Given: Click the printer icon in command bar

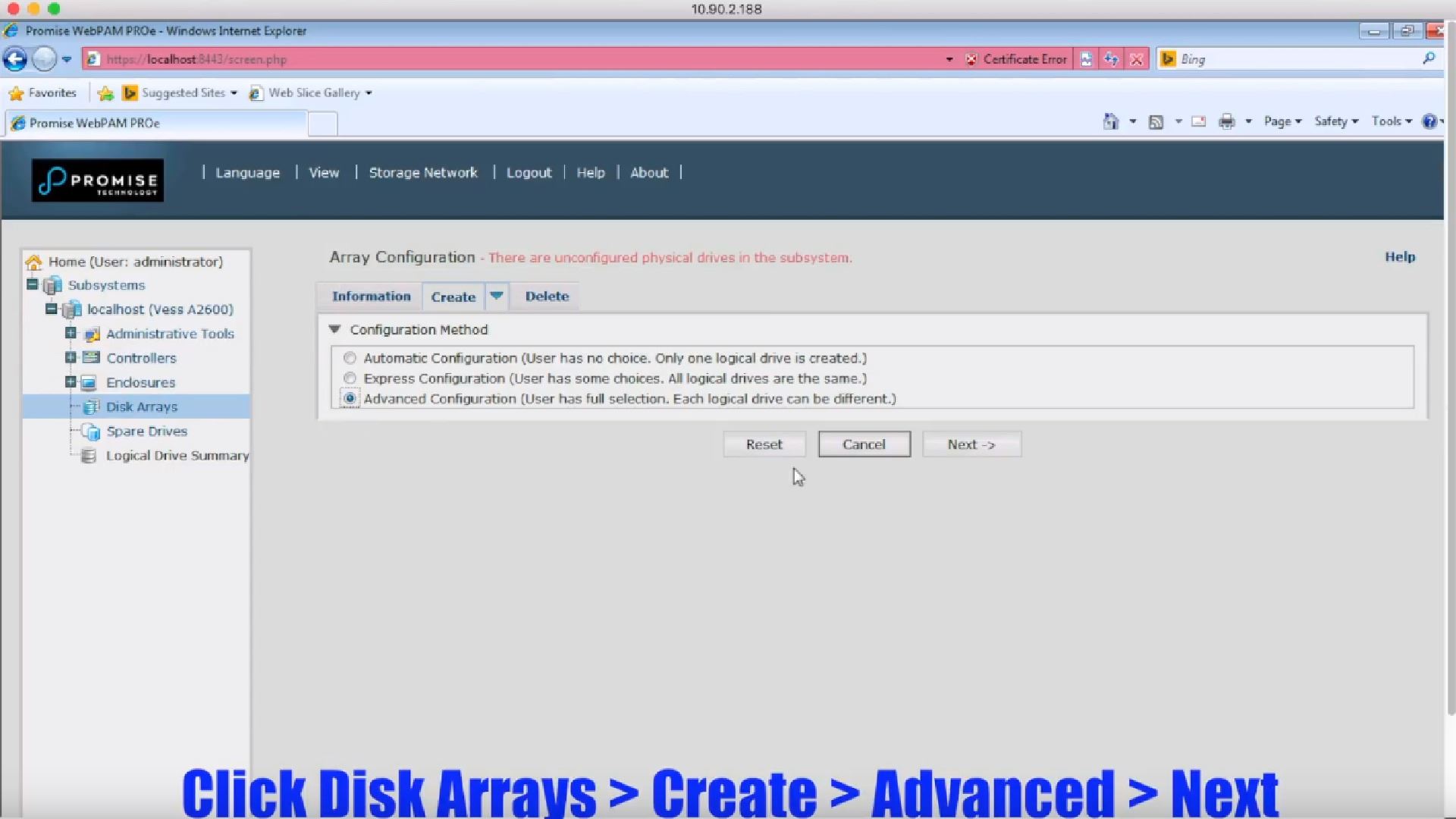Looking at the screenshot, I should pyautogui.click(x=1226, y=121).
